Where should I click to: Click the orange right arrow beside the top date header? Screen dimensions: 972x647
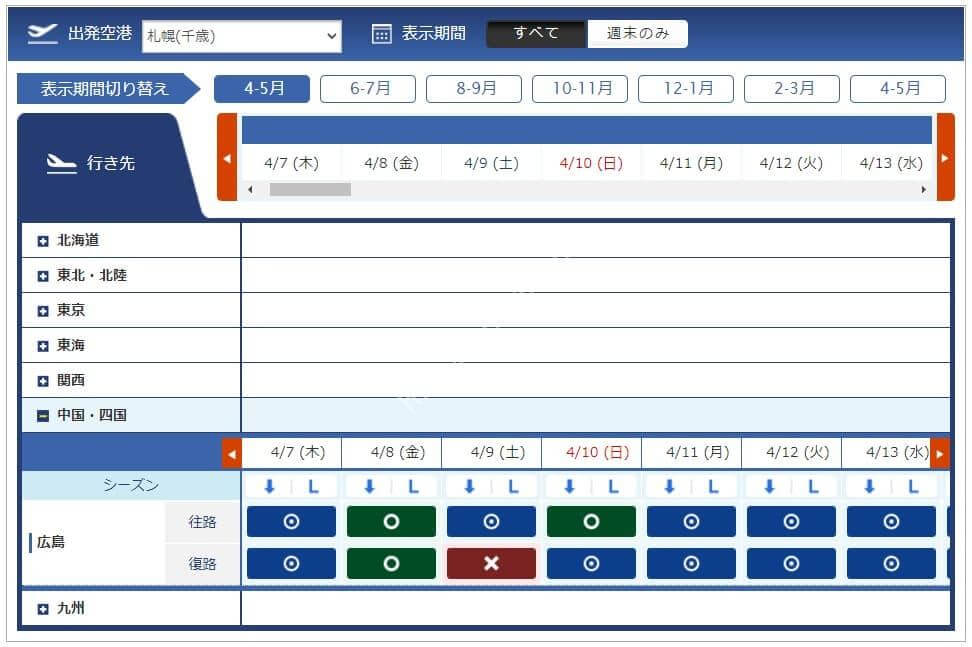click(945, 157)
